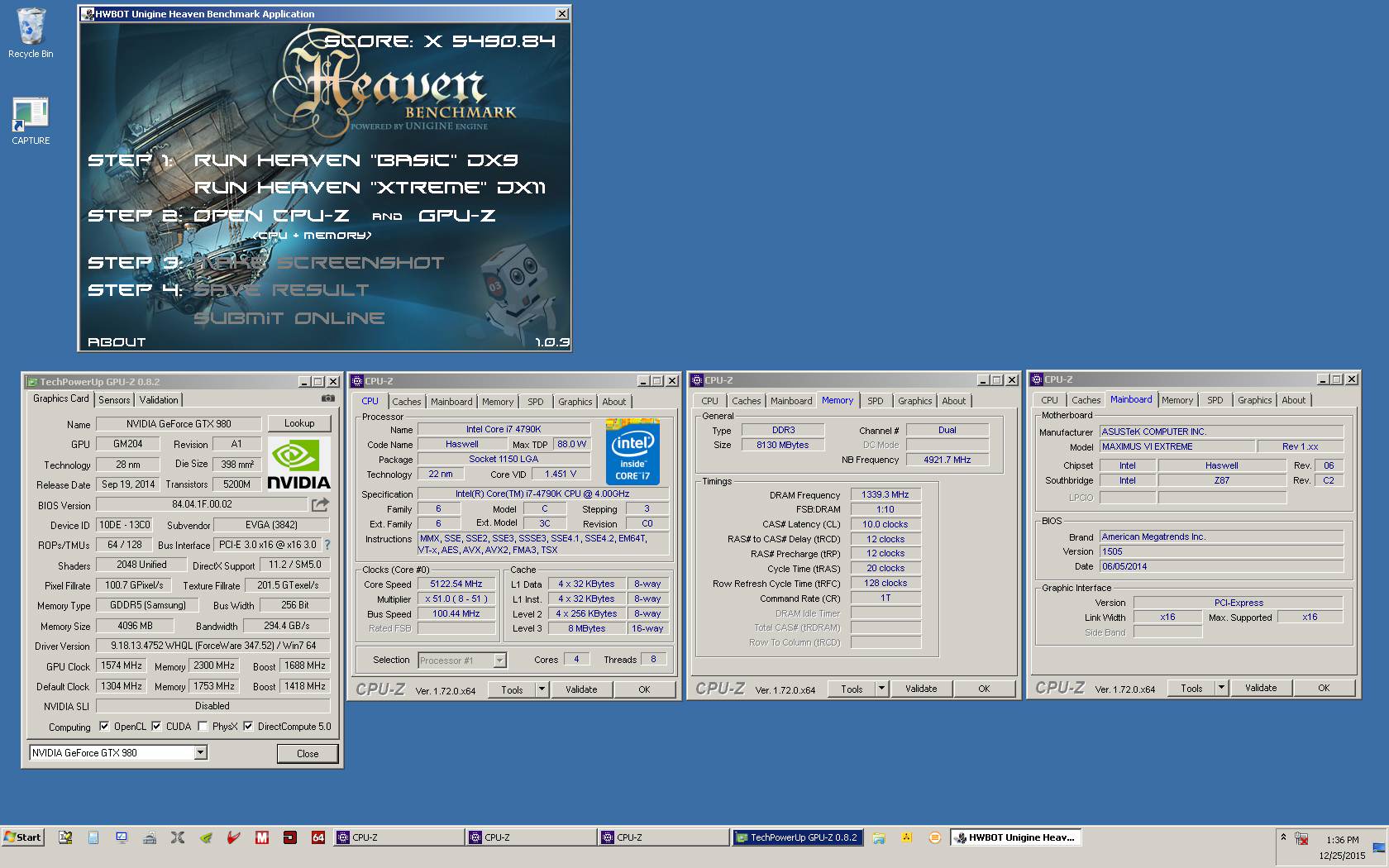Open the calculator icon in the quick launch

pyautogui.click(x=93, y=837)
